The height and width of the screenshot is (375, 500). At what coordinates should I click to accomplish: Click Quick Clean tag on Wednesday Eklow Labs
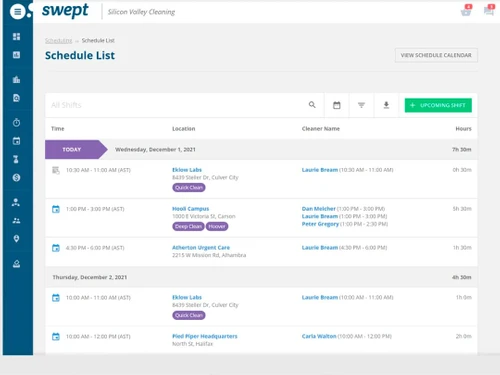coord(189,188)
